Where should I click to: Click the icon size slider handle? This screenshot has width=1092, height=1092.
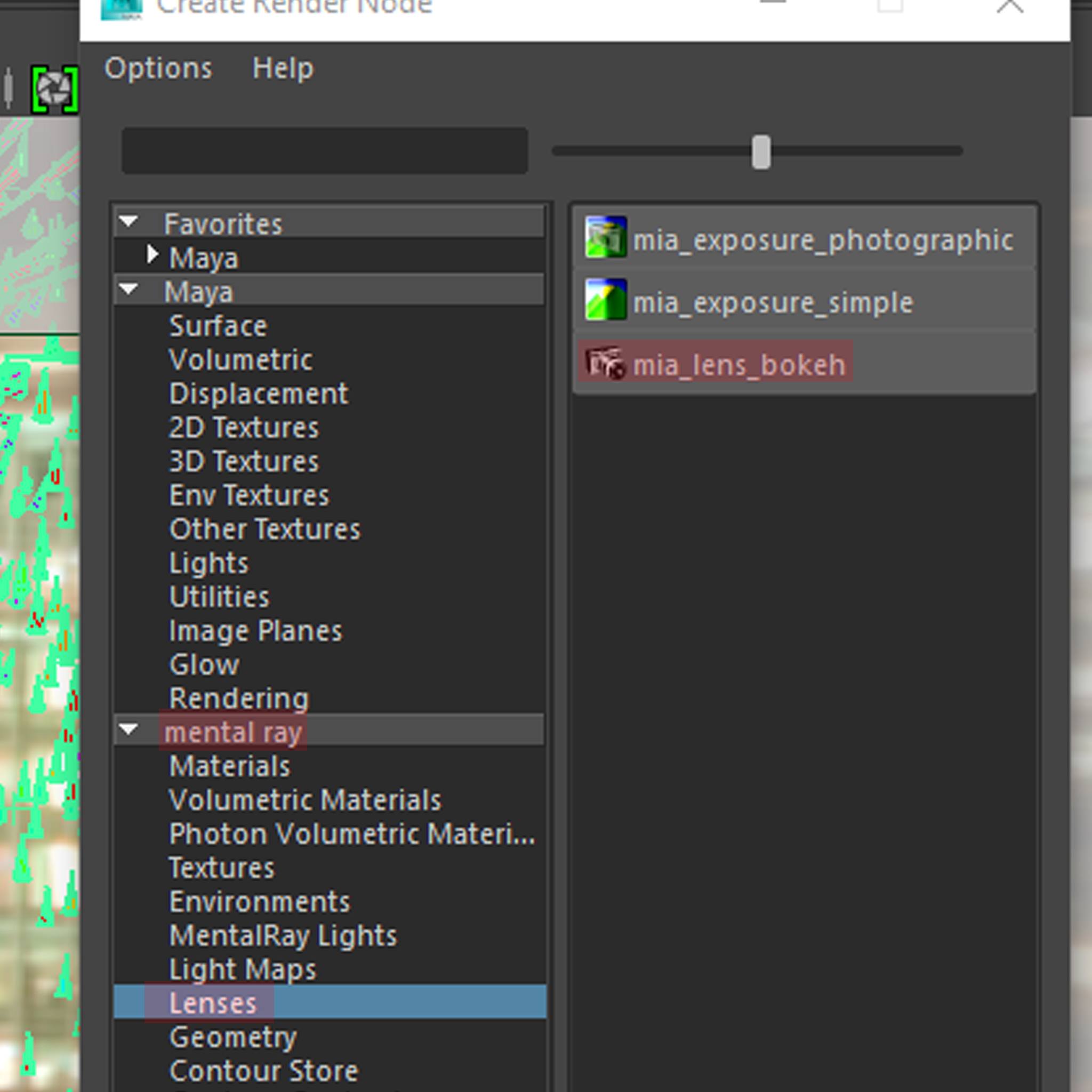click(x=761, y=151)
